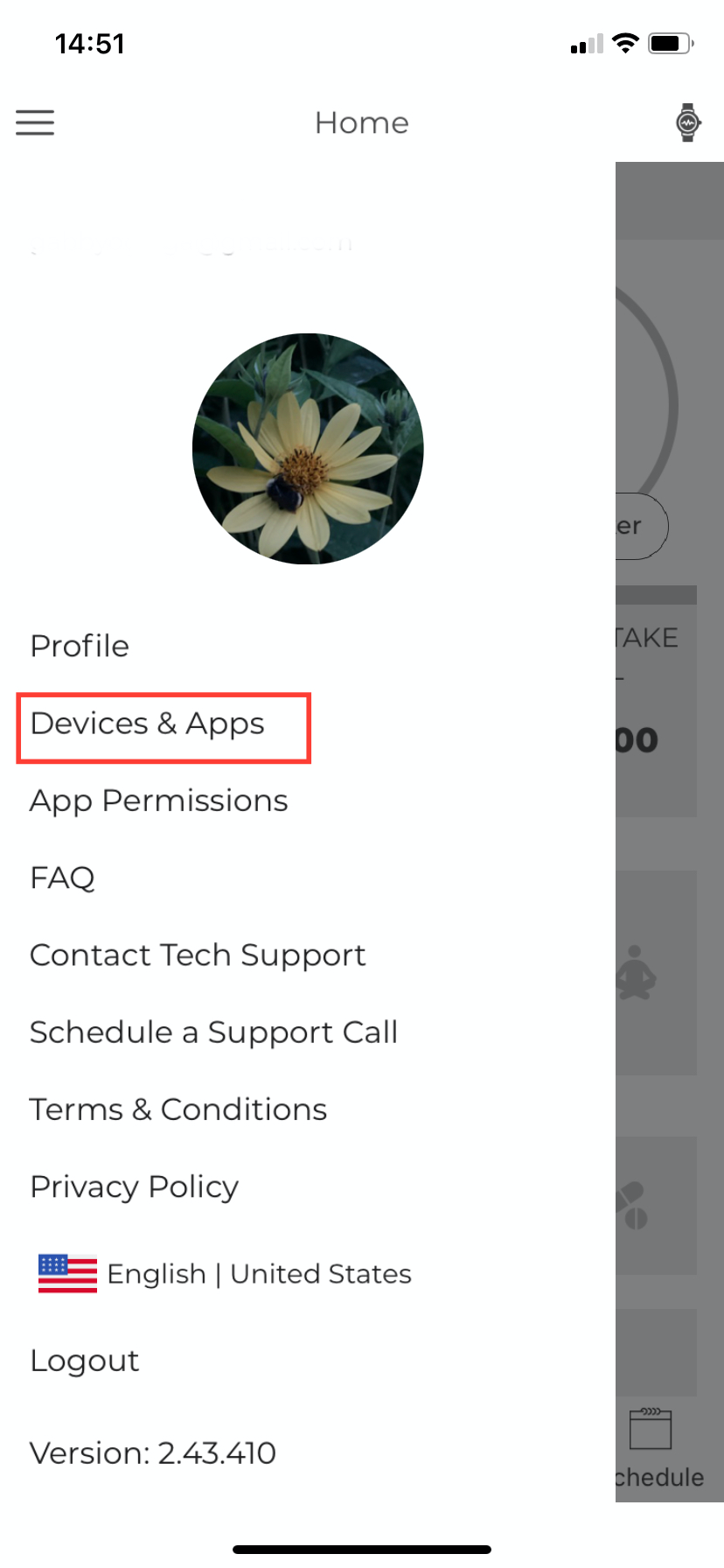This screenshot has width=724, height=1568.
Task: Tap the calendar Schedule icon
Action: (x=651, y=1428)
